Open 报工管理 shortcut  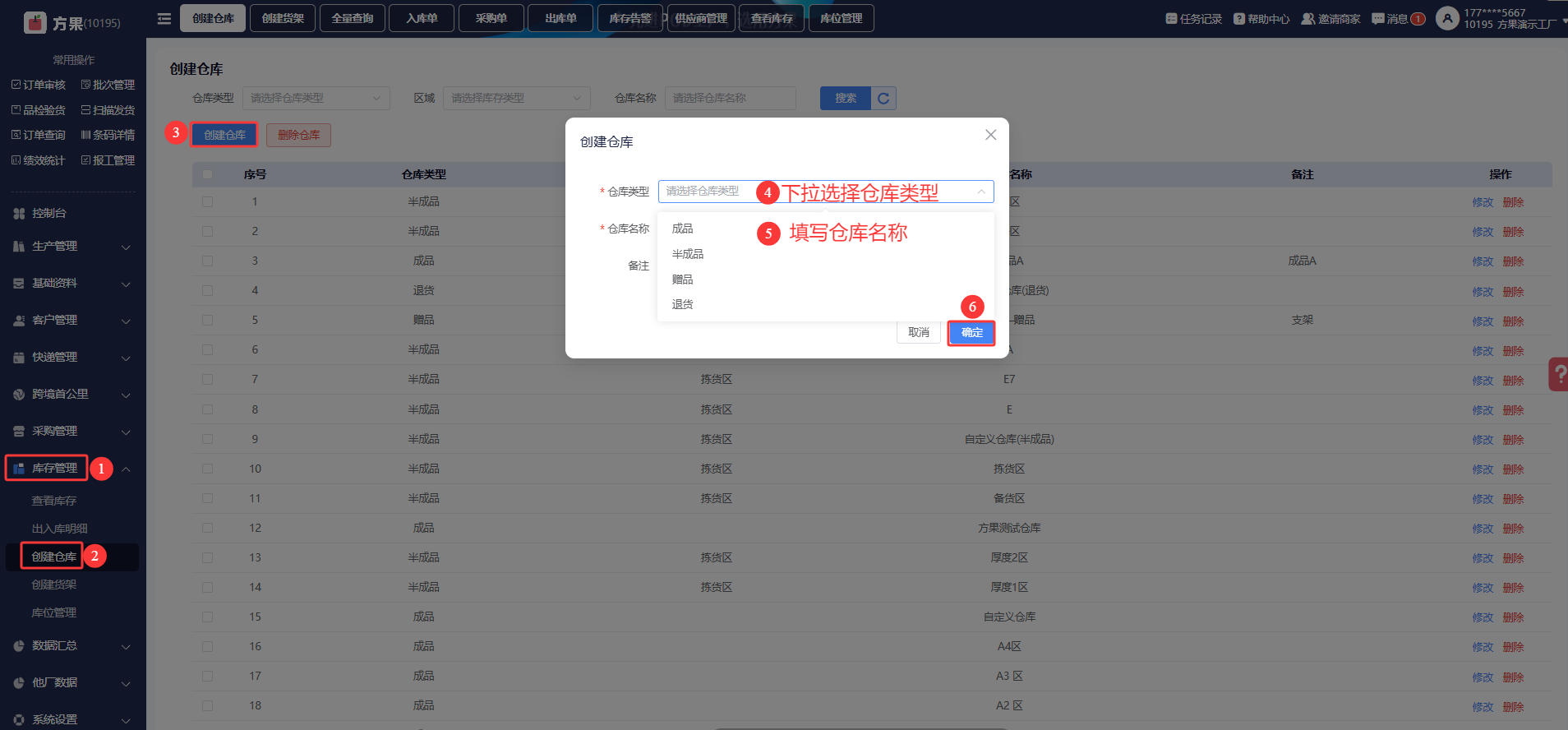108,160
